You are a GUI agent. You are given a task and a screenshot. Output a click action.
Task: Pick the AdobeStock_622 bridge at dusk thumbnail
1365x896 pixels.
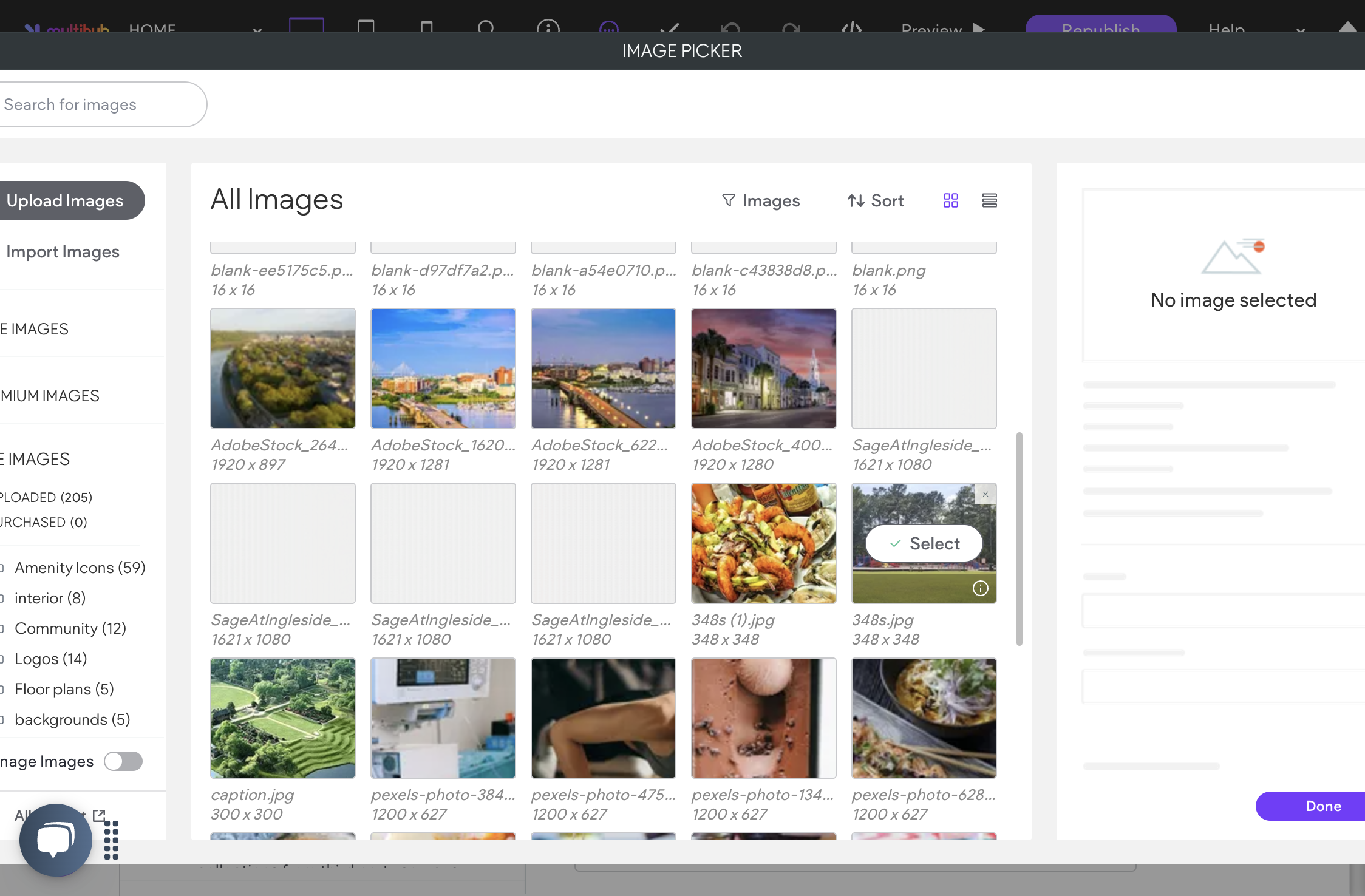click(x=604, y=368)
